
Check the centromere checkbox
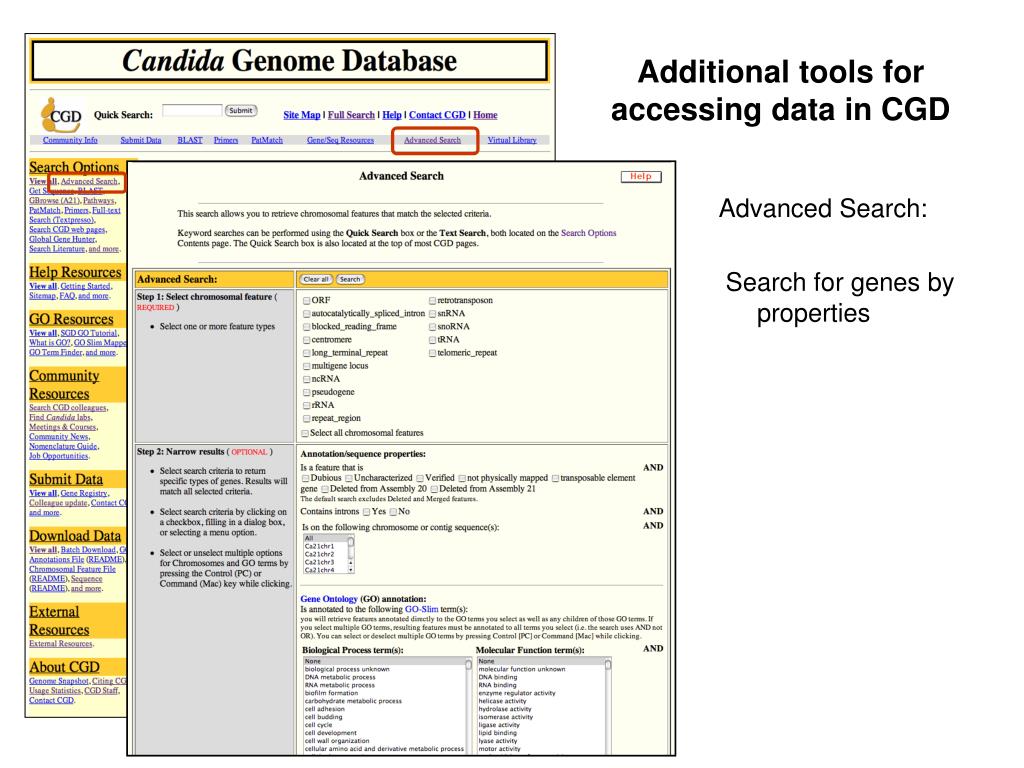click(306, 340)
